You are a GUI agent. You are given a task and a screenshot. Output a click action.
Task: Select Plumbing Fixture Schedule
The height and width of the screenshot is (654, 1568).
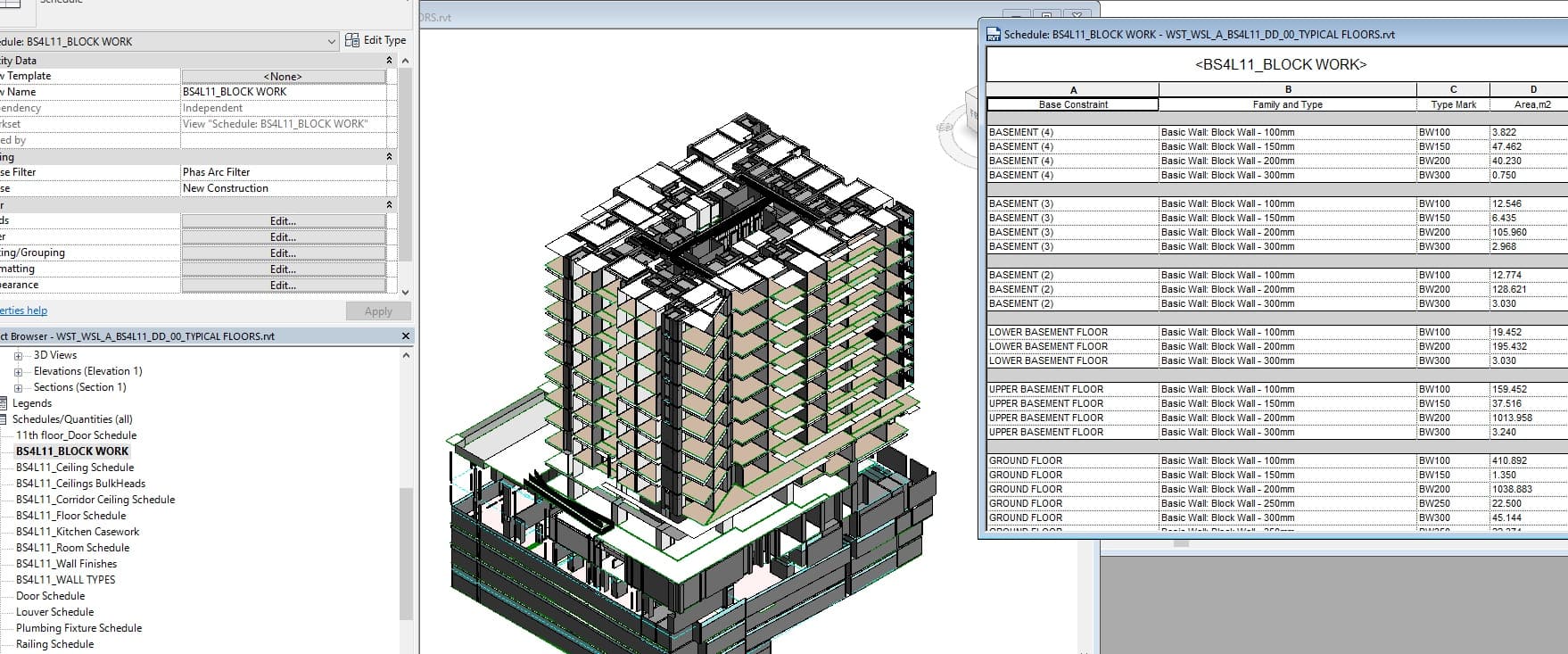coord(78,628)
